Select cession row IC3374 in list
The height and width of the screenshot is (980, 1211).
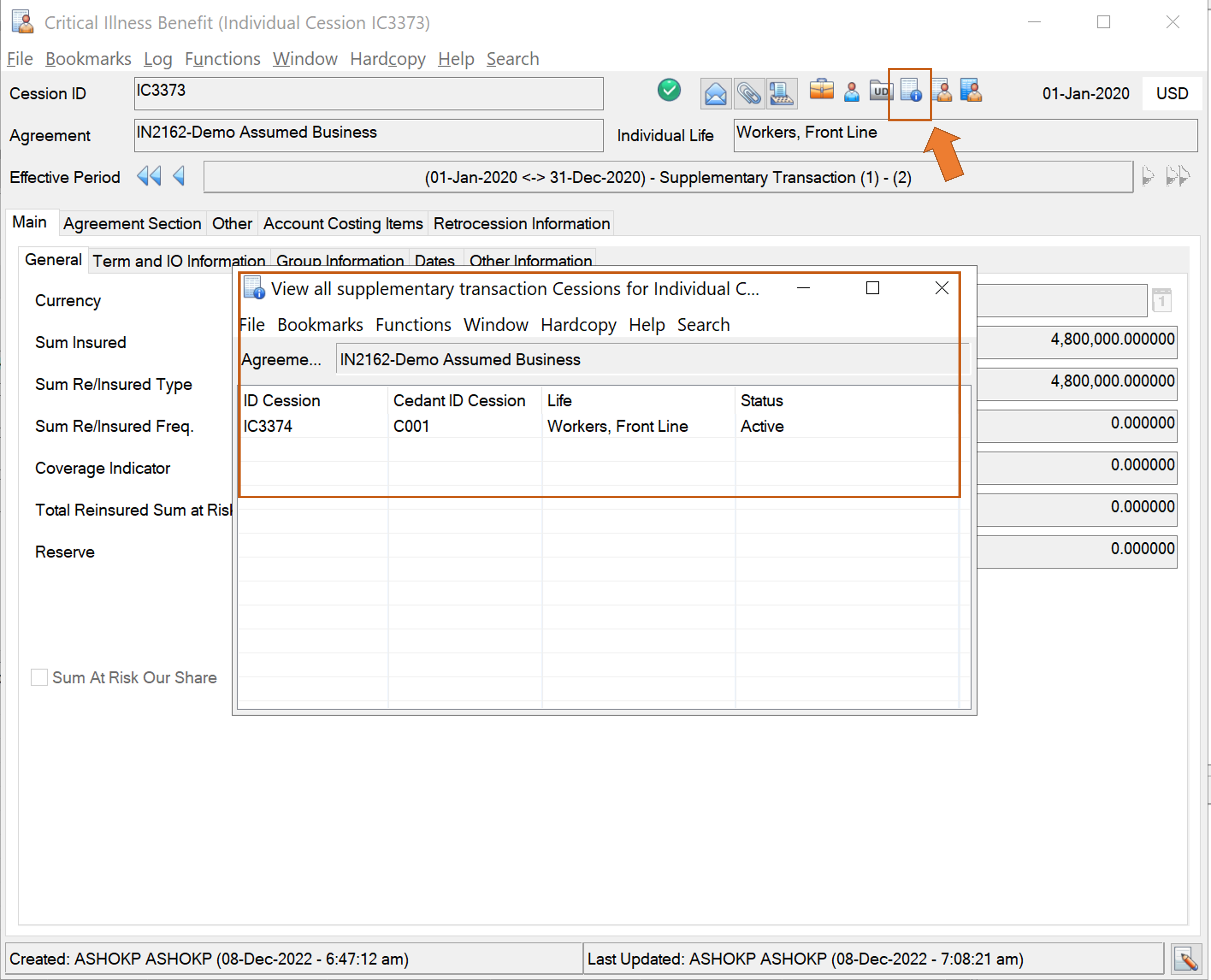(x=268, y=426)
